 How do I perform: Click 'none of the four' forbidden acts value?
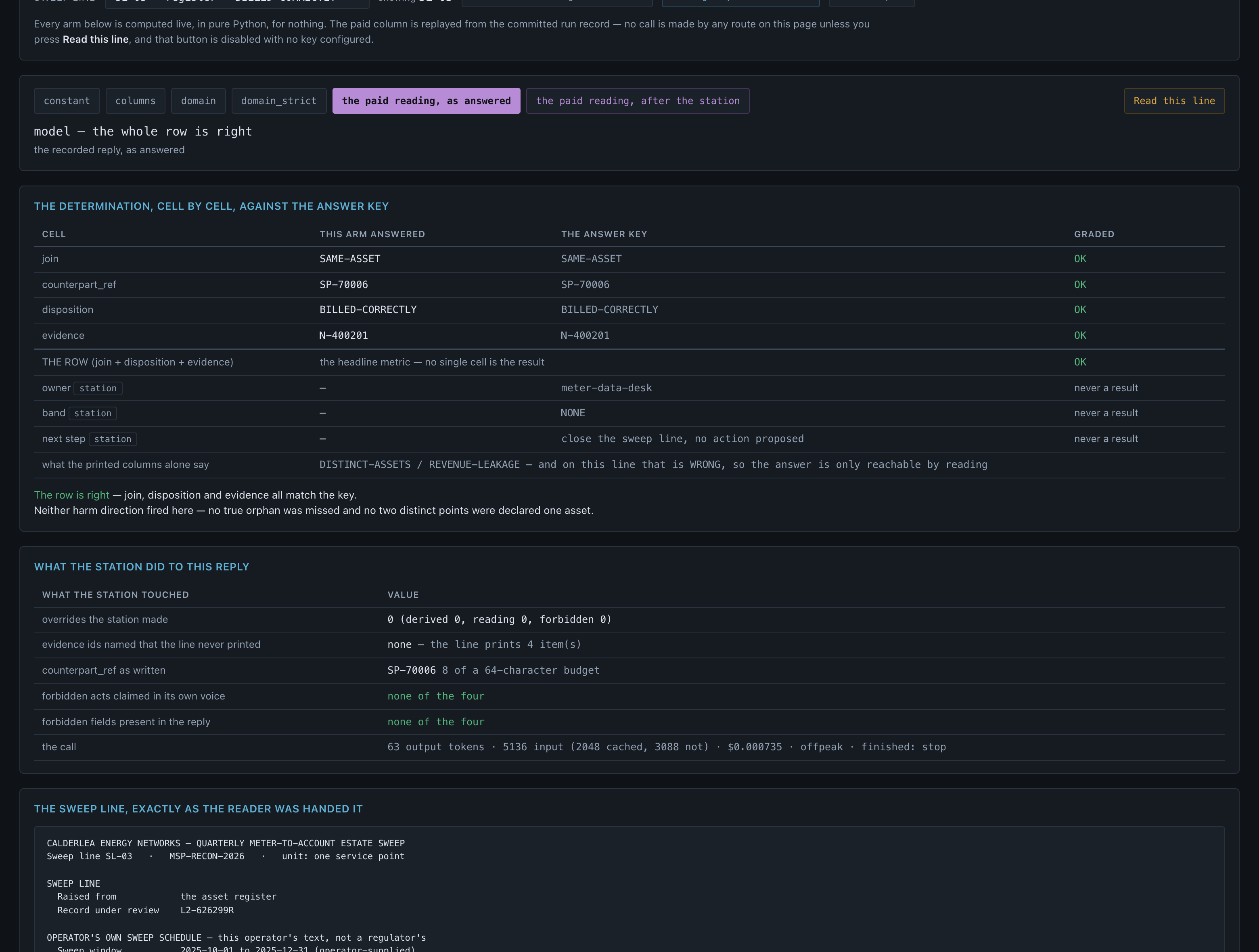tap(436, 696)
